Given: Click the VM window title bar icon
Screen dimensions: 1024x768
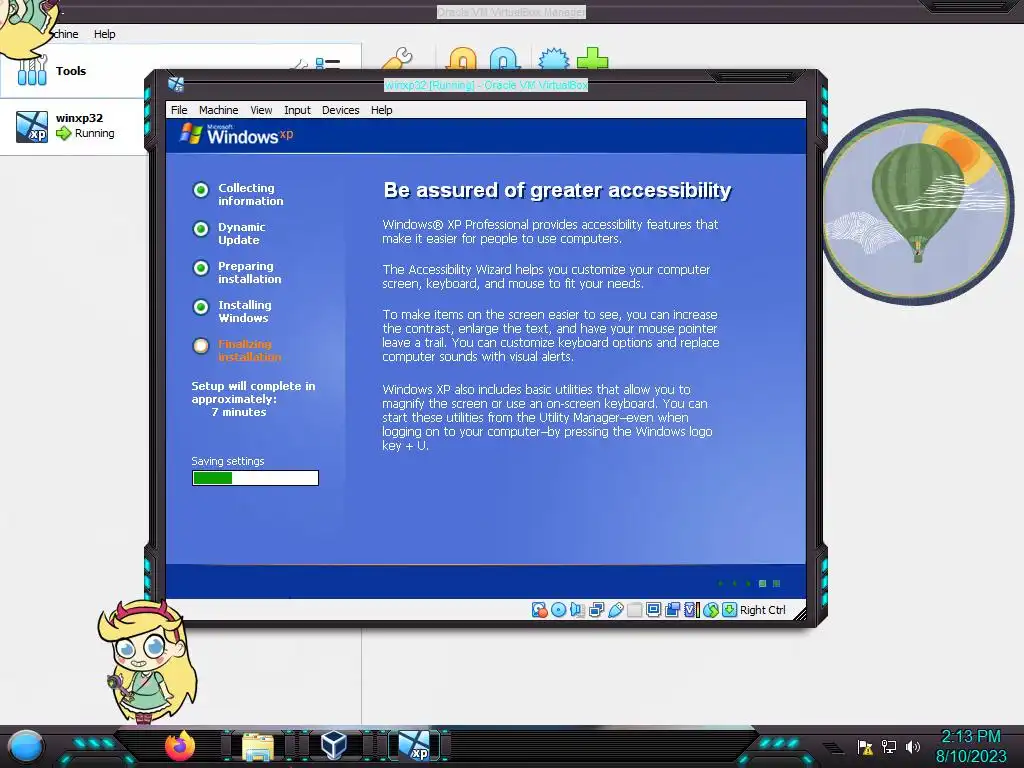Looking at the screenshot, I should [x=176, y=84].
